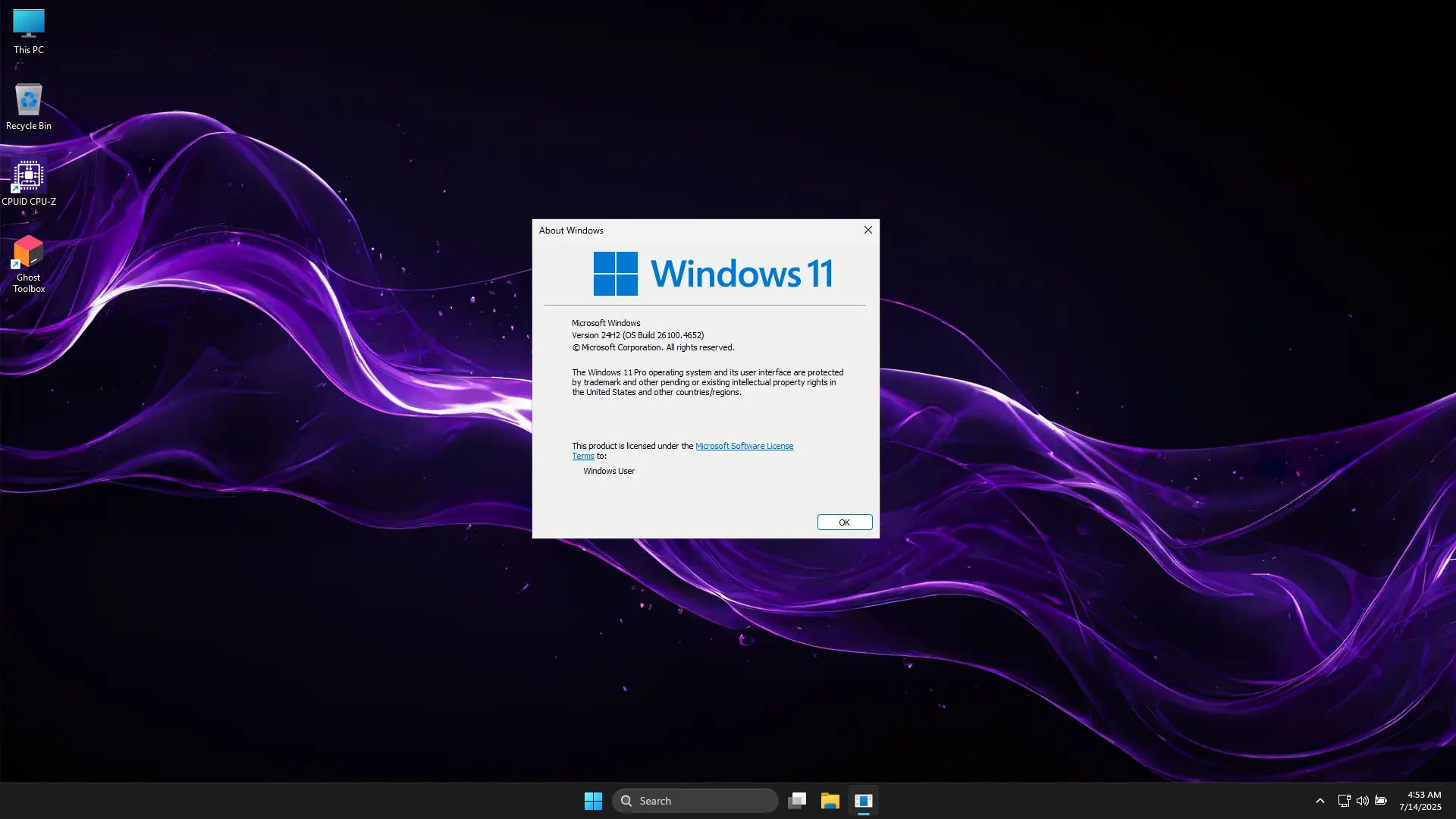The image size is (1456, 819).
Task: Click the Windows 11 logo banner
Action: click(713, 274)
